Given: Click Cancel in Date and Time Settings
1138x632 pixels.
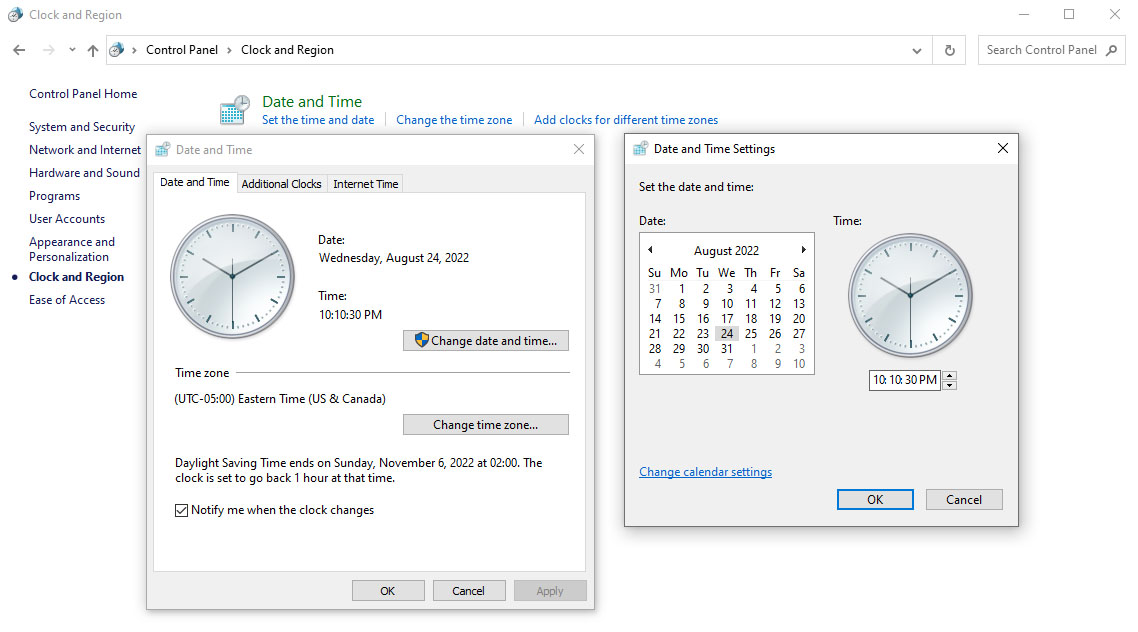Looking at the screenshot, I should (x=964, y=499).
